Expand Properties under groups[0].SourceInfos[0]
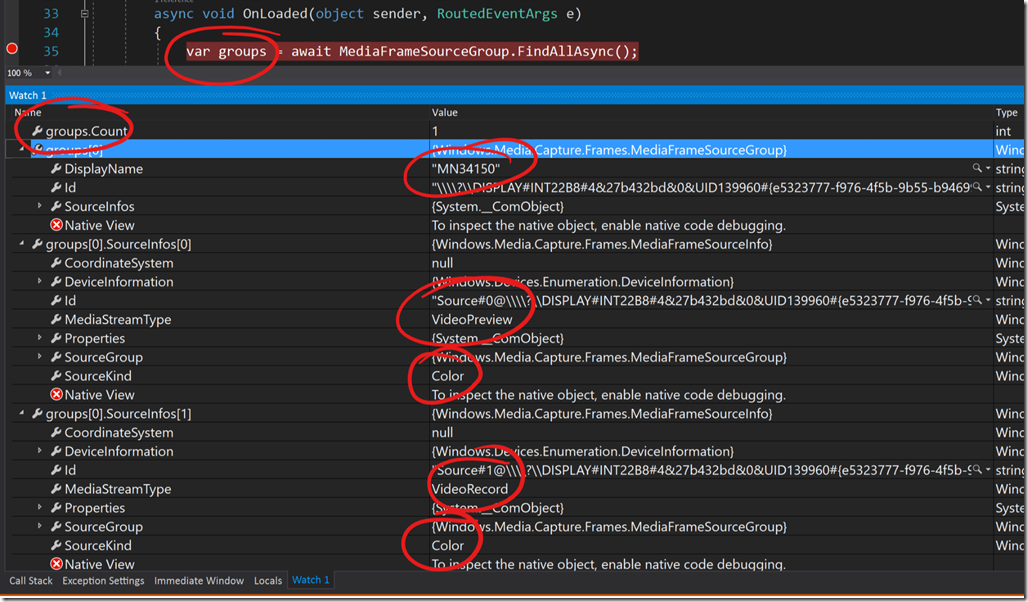 (40, 338)
